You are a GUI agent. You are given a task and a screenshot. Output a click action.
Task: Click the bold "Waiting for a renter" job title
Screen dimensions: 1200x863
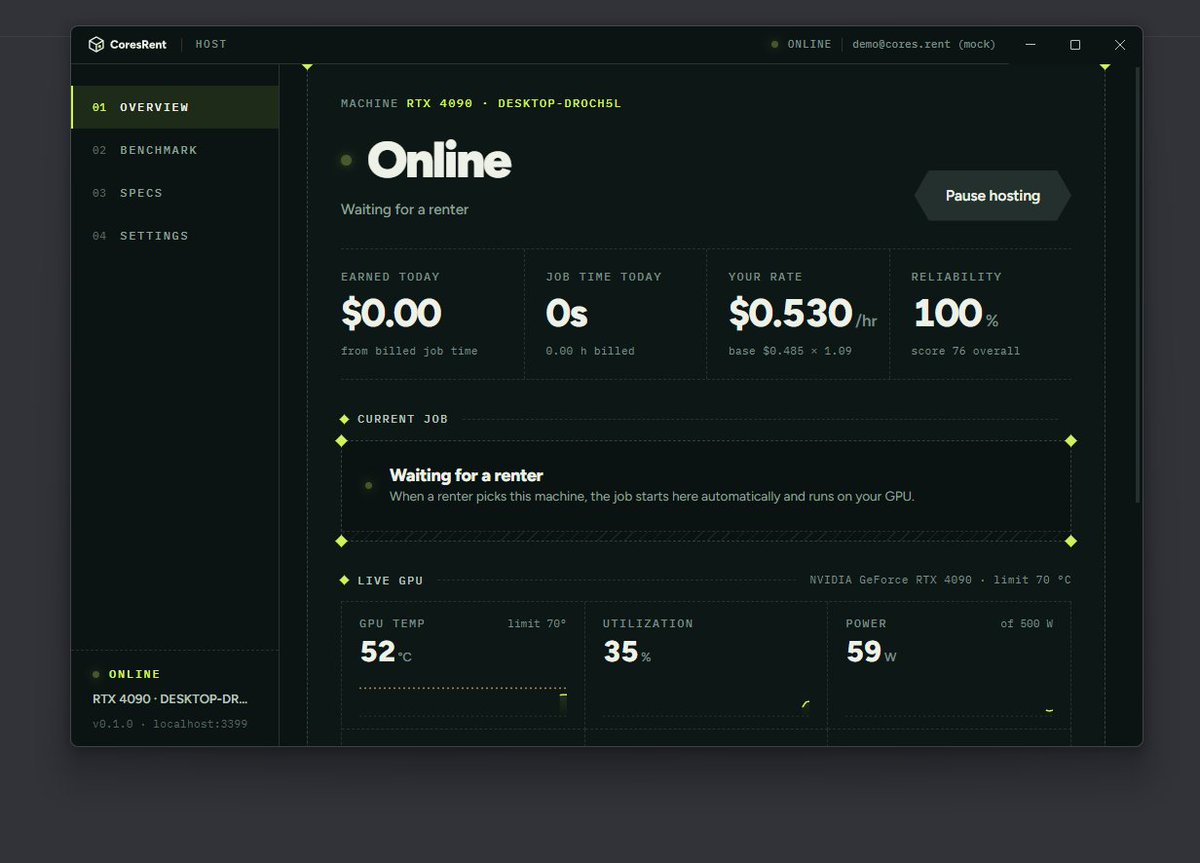[466, 475]
